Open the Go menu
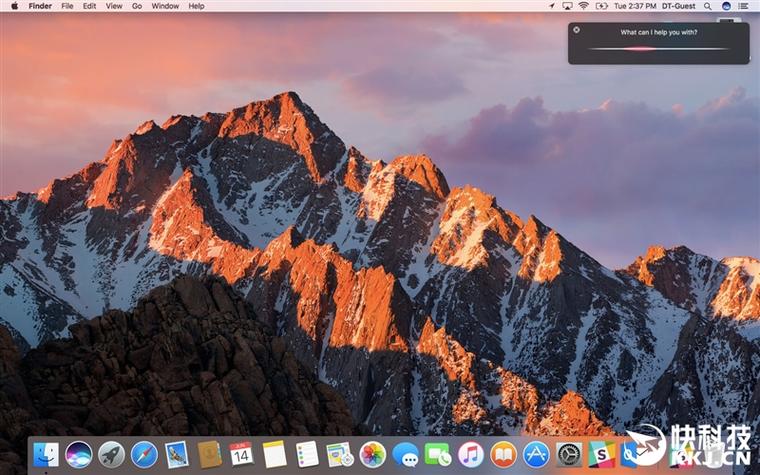The image size is (760, 475). (x=137, y=6)
